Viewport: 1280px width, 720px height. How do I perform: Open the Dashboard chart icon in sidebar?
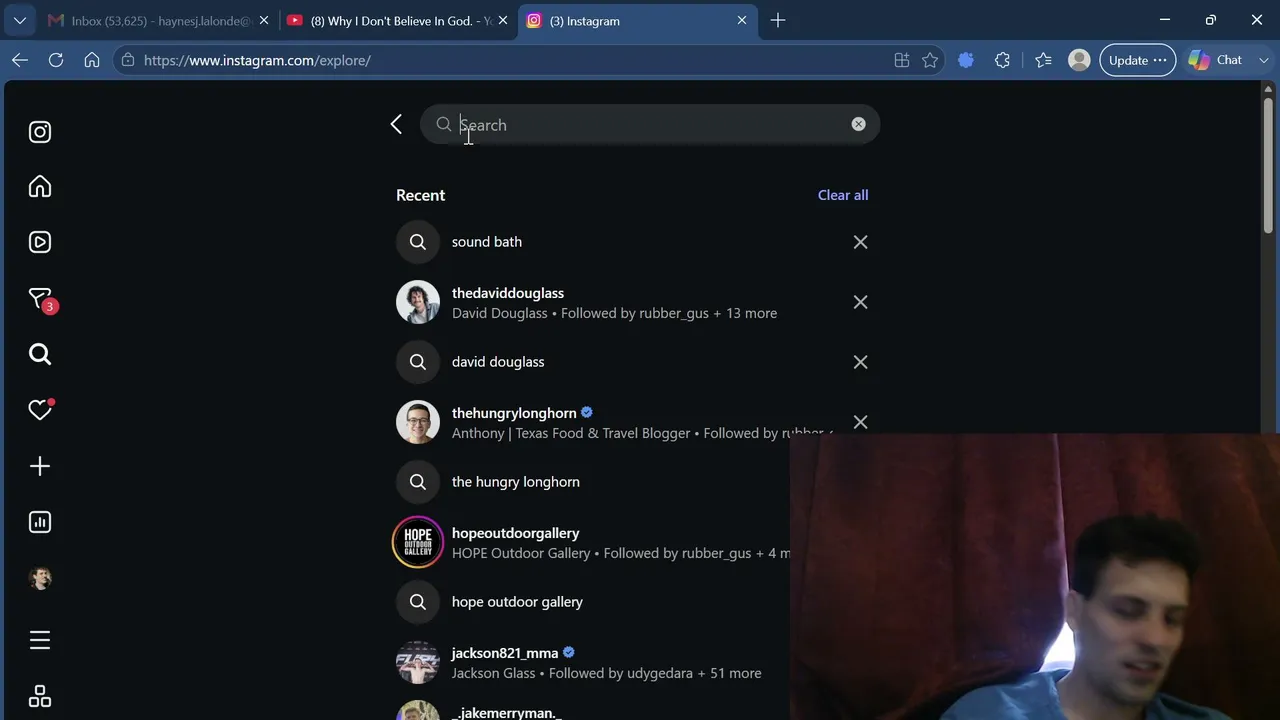tap(40, 522)
